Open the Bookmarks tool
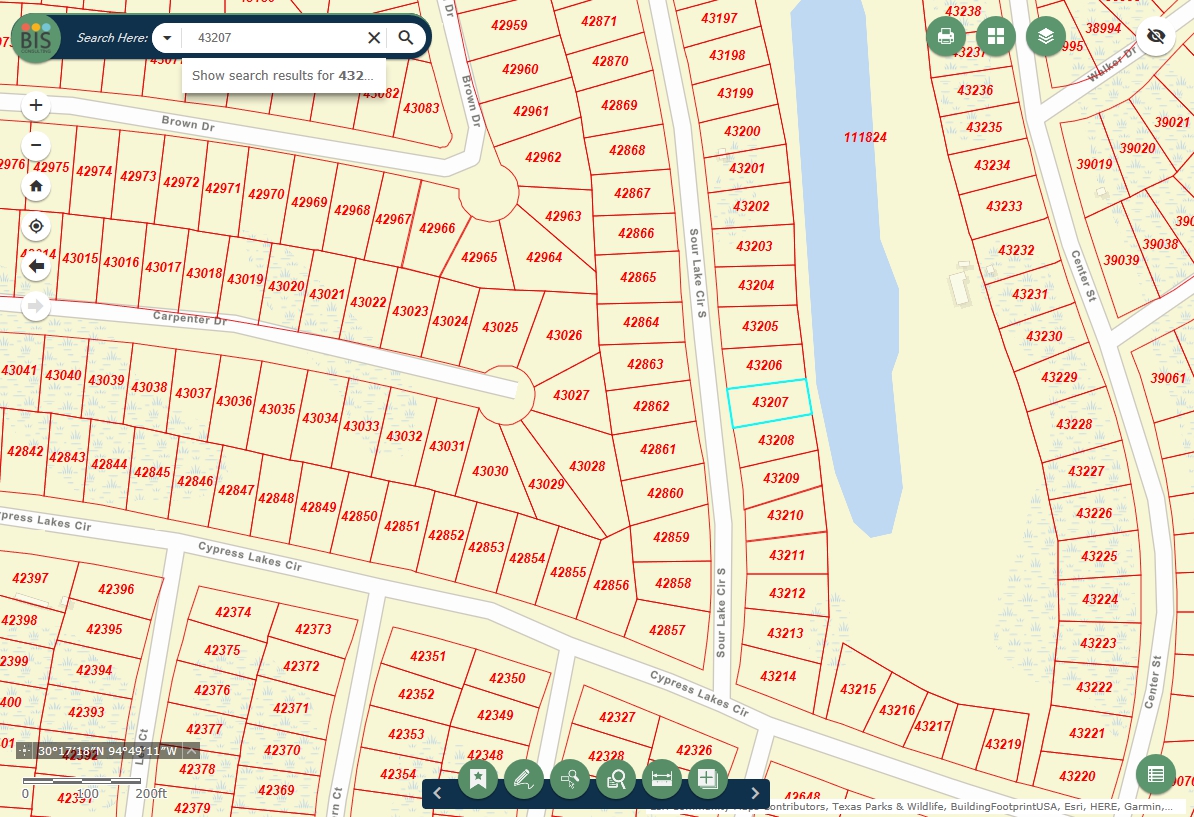Image resolution: width=1194 pixels, height=817 pixels. click(x=478, y=778)
